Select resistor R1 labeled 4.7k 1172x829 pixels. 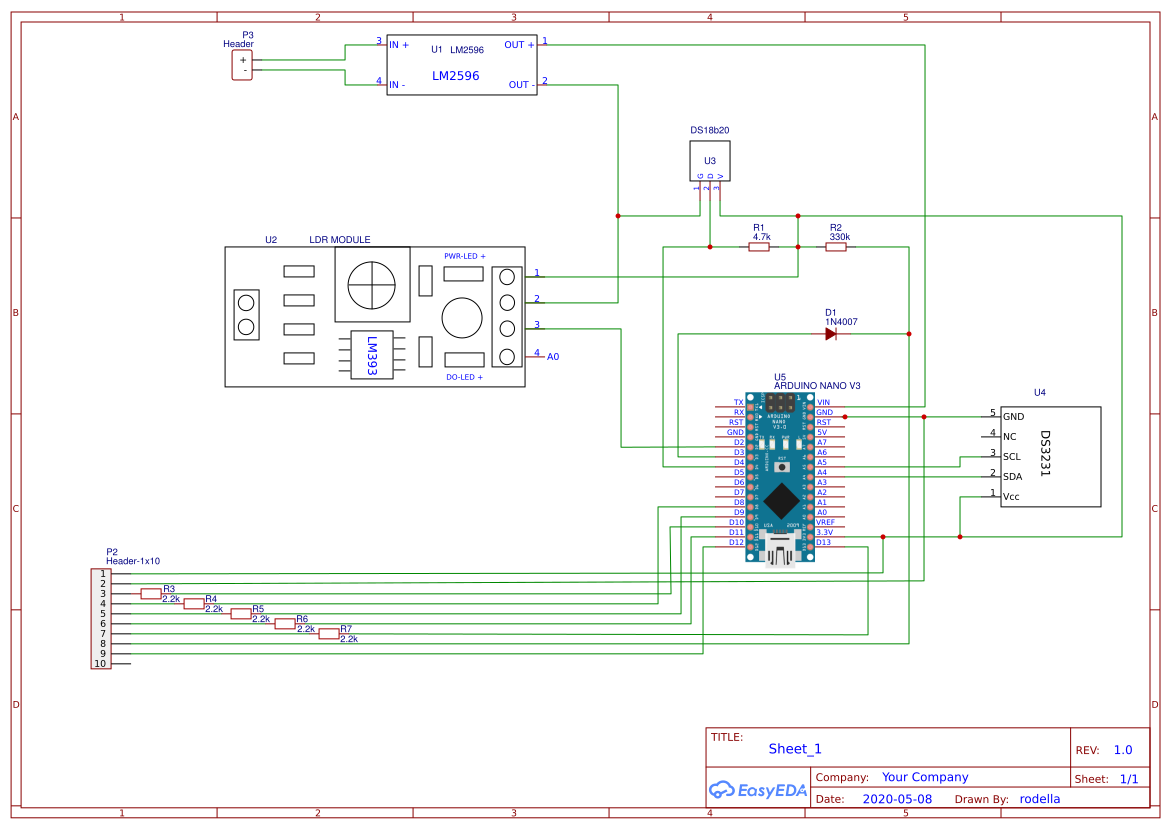click(x=759, y=245)
